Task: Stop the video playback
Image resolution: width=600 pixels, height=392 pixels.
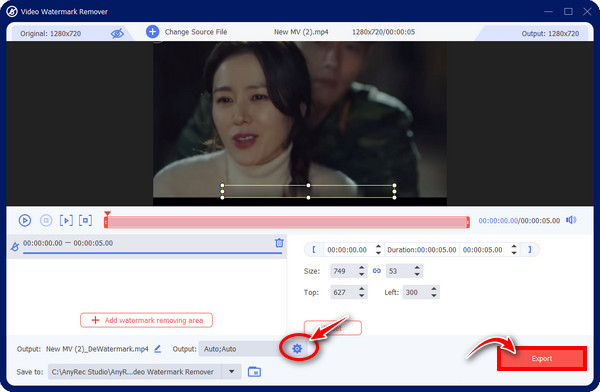Action: pos(46,220)
